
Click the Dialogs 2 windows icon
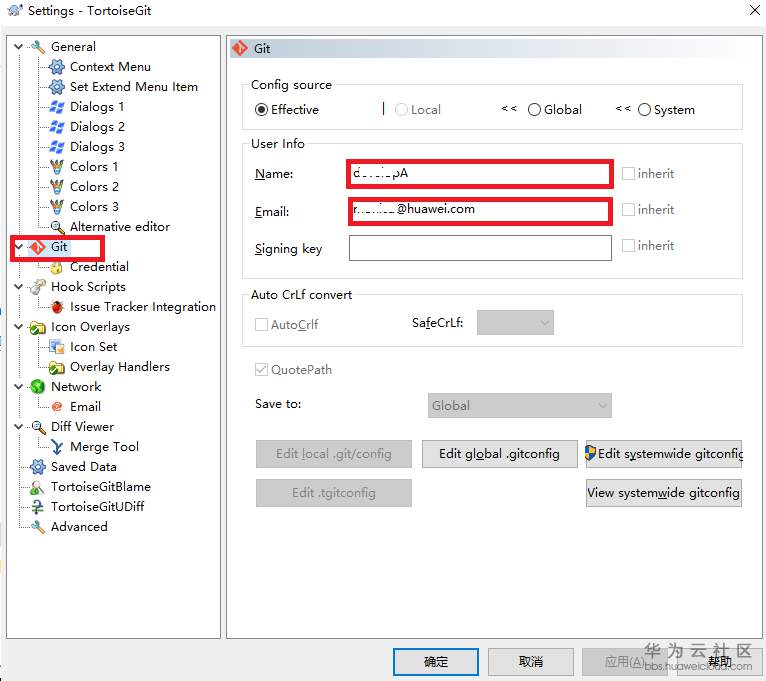(57, 127)
